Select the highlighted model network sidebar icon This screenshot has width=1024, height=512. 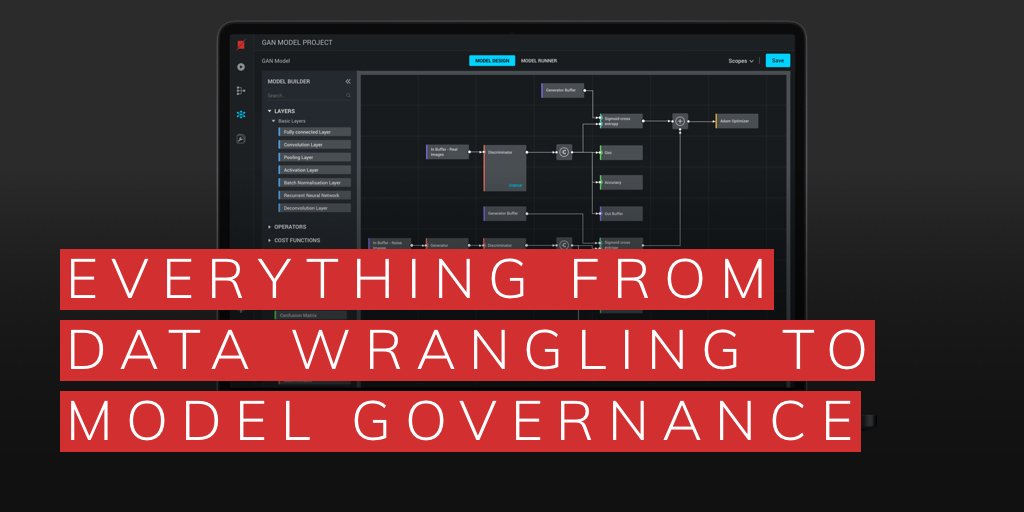(x=241, y=114)
